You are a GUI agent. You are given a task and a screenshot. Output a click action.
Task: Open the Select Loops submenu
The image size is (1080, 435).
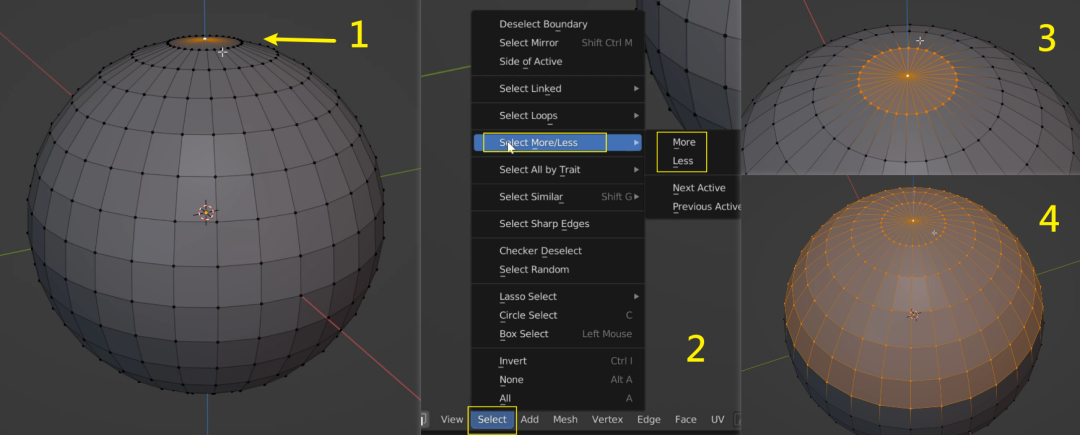click(558, 115)
